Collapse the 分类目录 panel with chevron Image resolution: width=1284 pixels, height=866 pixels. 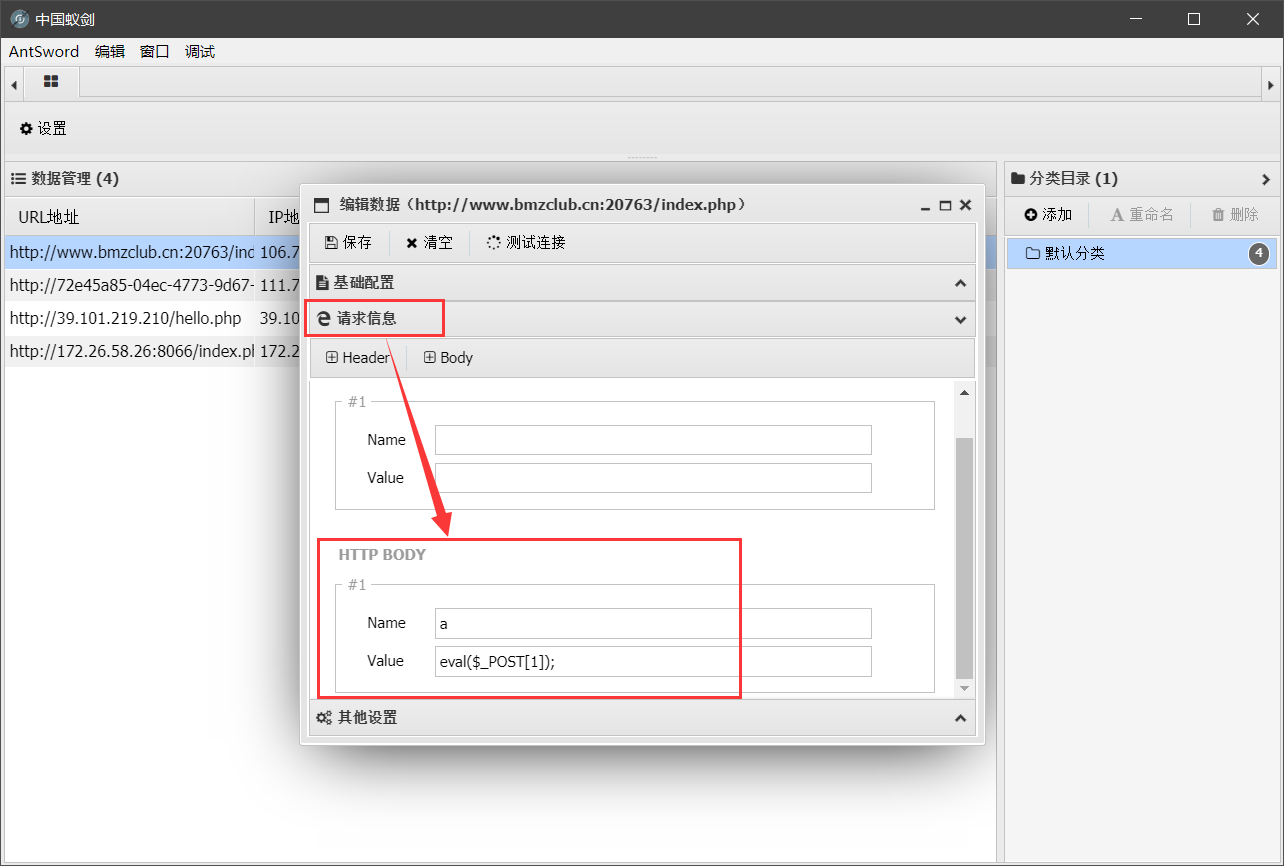[1266, 179]
